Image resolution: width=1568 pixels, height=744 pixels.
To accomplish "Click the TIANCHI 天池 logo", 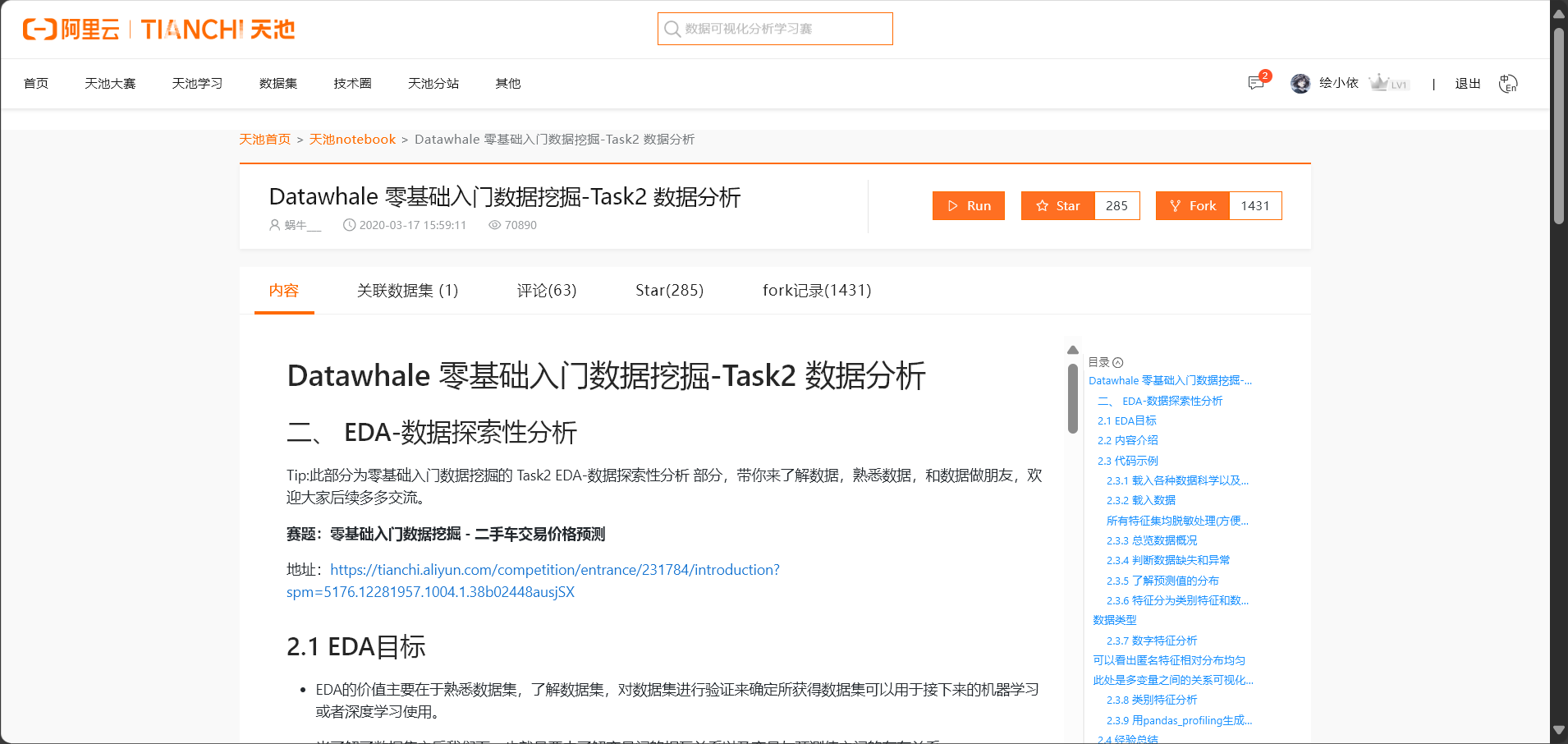I will pyautogui.click(x=218, y=30).
